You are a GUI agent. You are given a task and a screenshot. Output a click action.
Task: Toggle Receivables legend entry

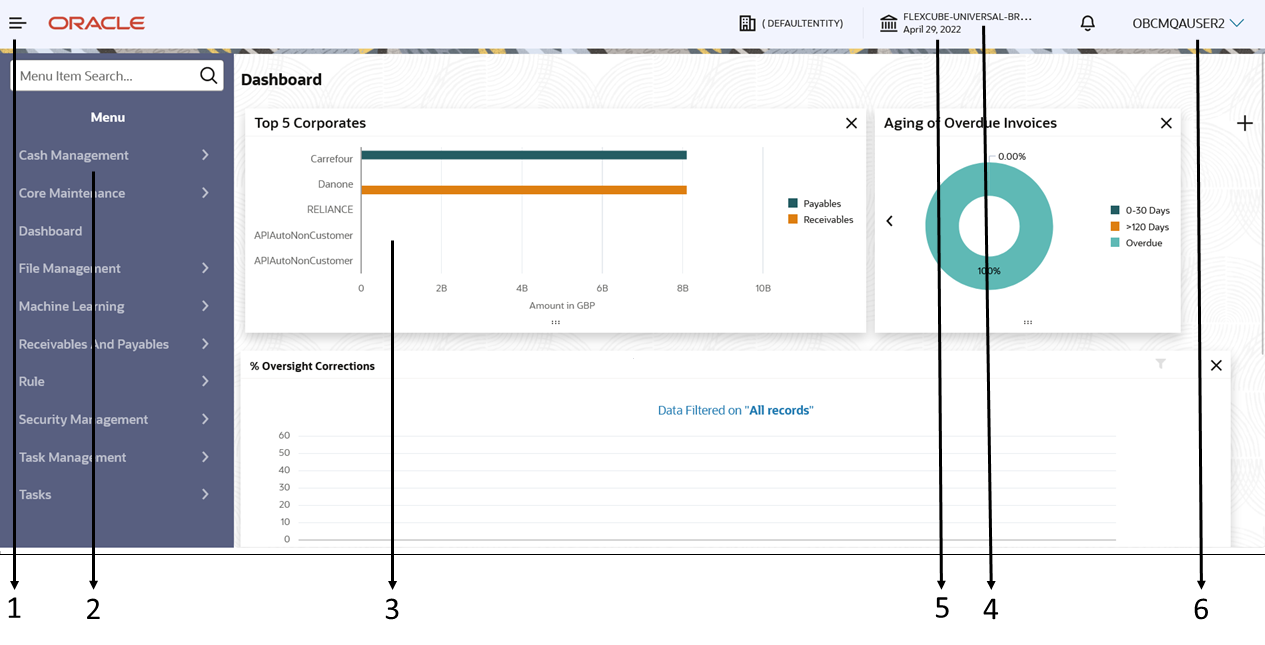coord(820,219)
